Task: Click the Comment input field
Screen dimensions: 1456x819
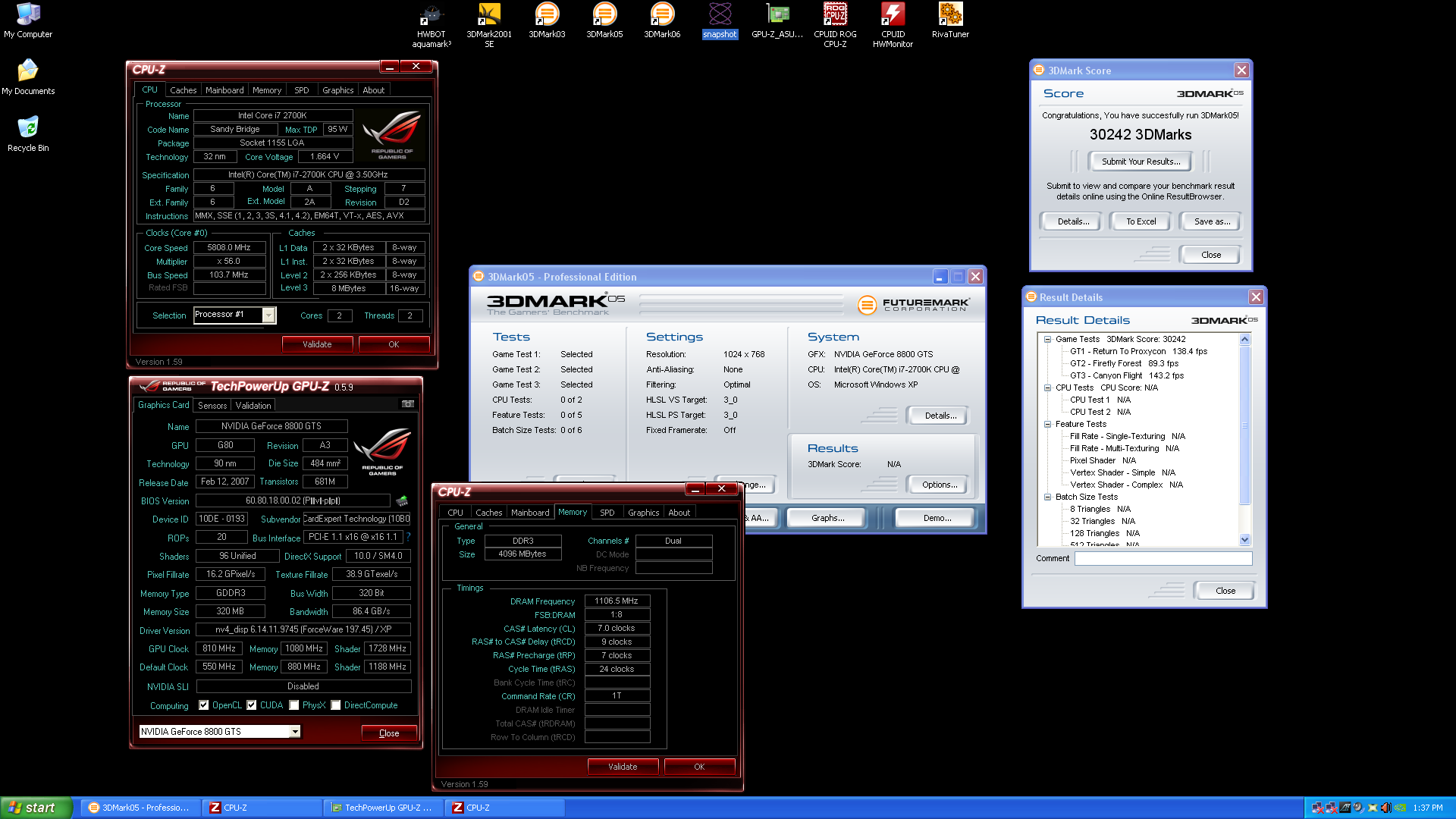Action: pyautogui.click(x=1163, y=558)
